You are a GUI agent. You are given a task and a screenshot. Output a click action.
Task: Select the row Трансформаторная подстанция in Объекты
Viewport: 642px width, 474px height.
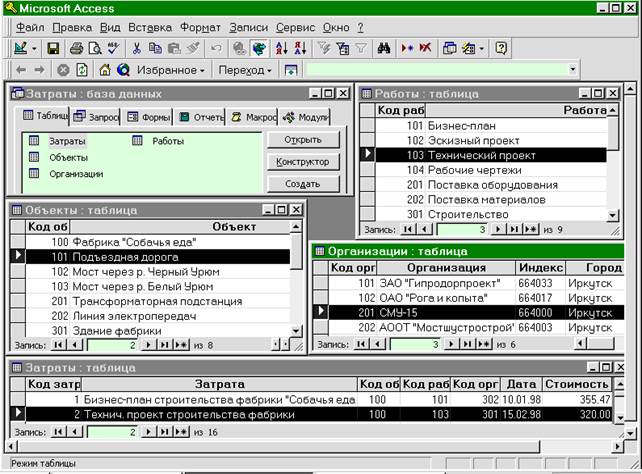(158, 301)
